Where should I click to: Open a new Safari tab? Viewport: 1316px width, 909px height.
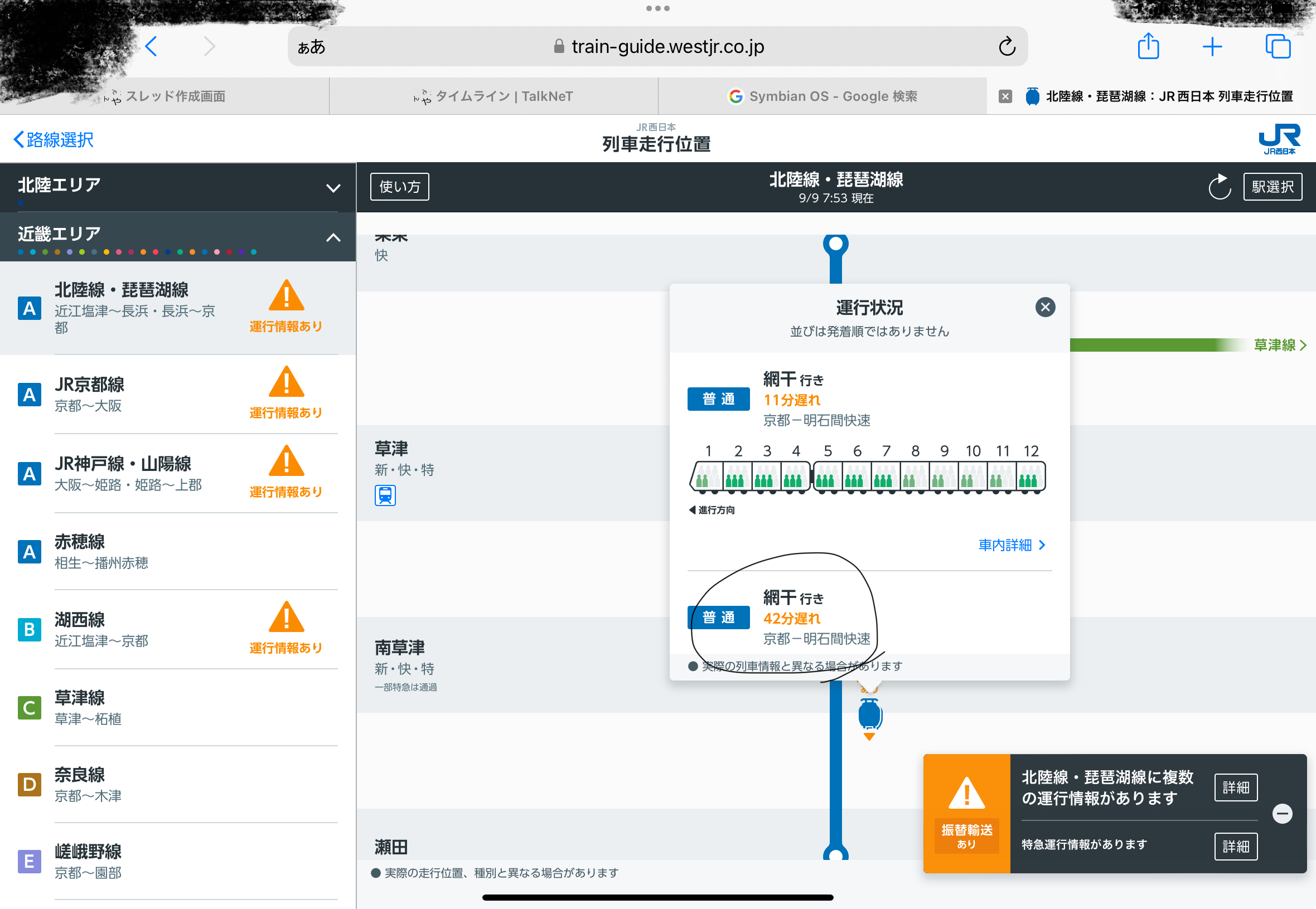tap(1212, 47)
